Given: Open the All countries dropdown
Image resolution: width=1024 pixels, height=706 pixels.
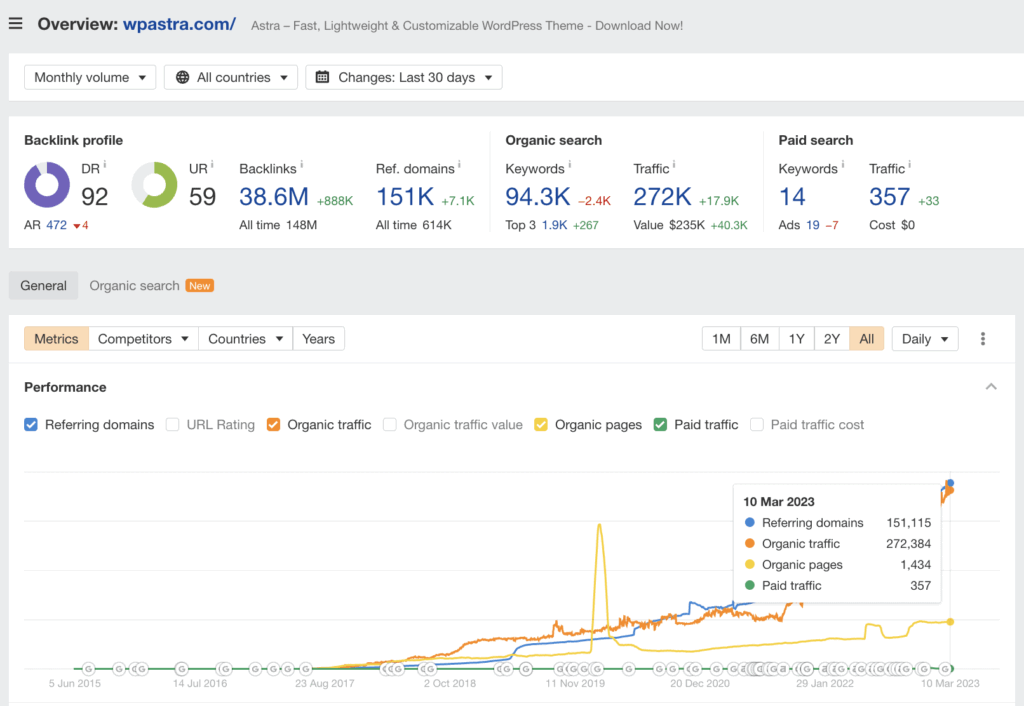Looking at the screenshot, I should coord(231,77).
